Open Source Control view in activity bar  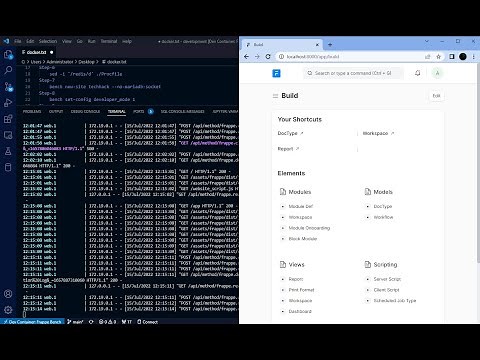8,87
